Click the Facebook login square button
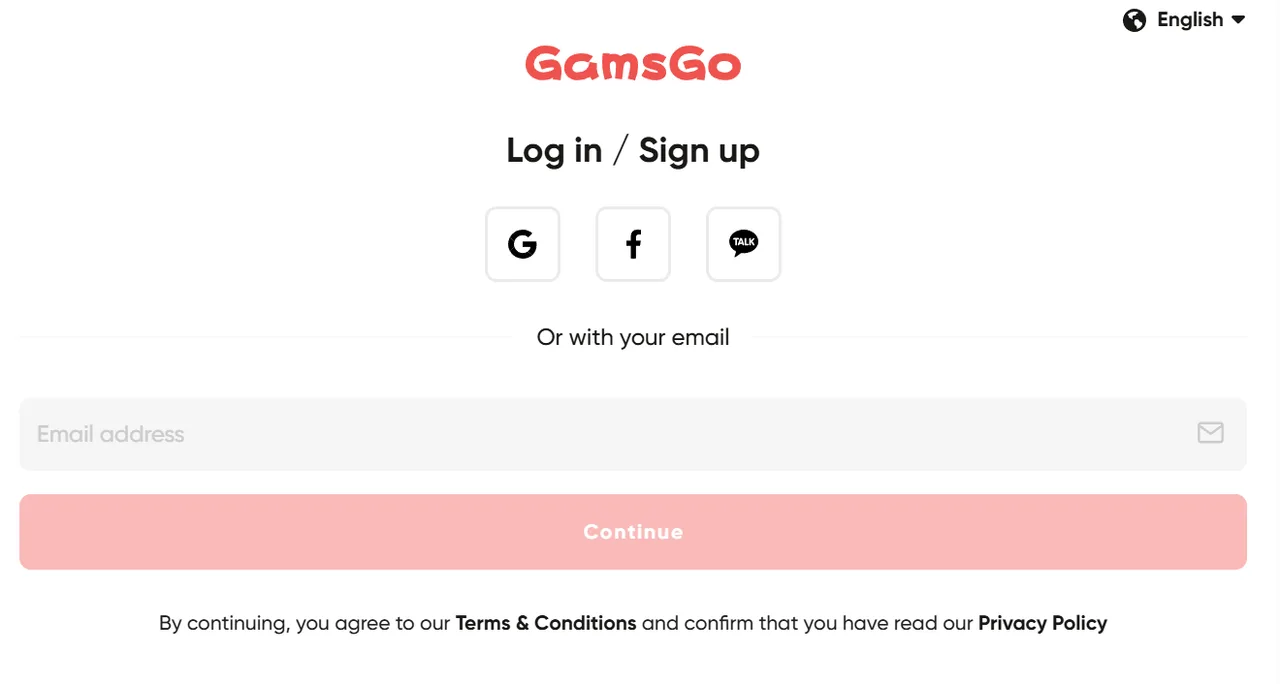The width and height of the screenshot is (1280, 684). point(633,244)
